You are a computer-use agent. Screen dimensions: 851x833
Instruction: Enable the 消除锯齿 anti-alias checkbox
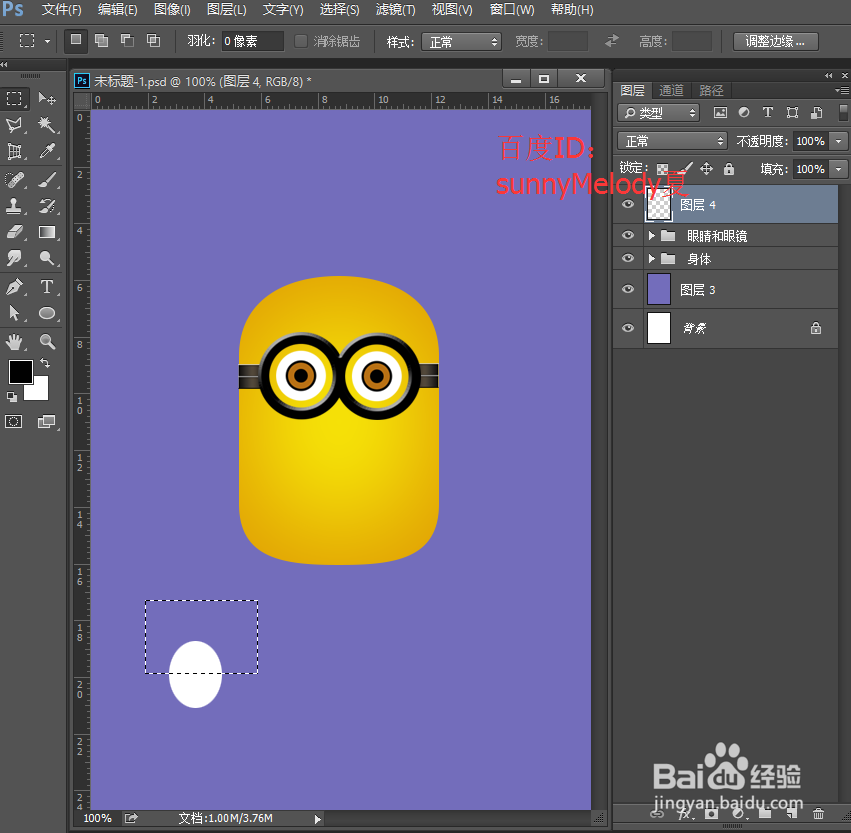click(301, 41)
